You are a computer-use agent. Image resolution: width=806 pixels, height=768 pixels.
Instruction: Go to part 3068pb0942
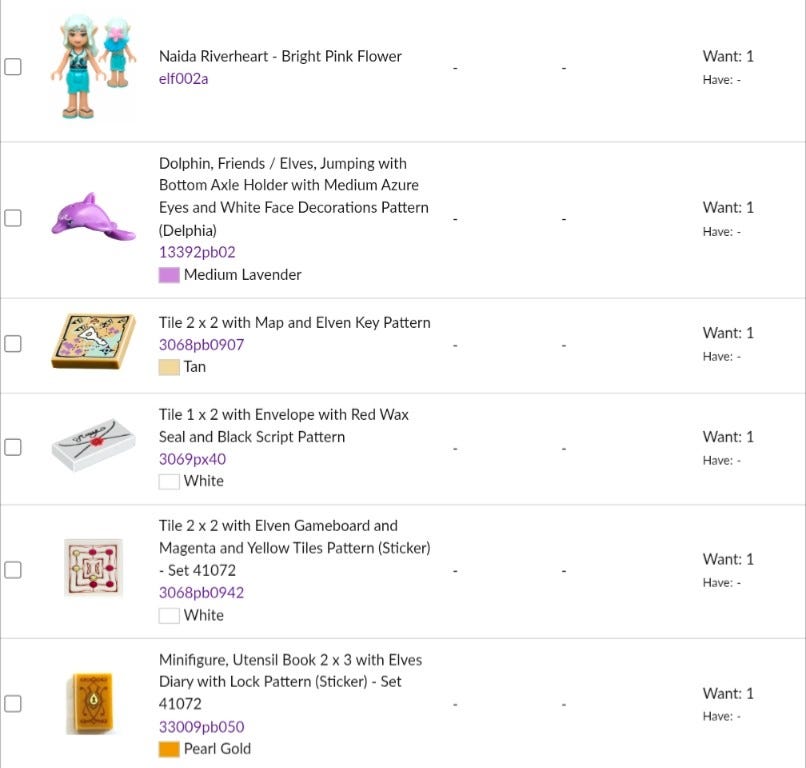click(x=201, y=592)
